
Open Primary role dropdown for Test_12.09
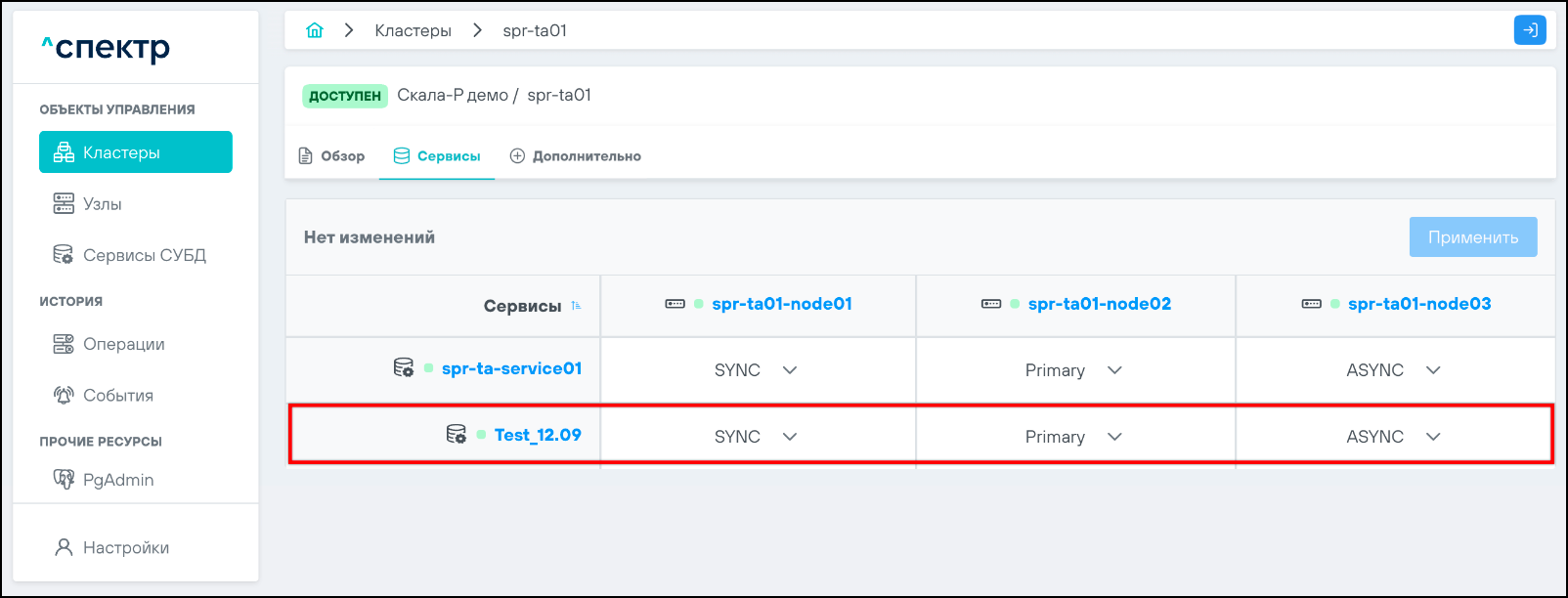pos(1114,437)
